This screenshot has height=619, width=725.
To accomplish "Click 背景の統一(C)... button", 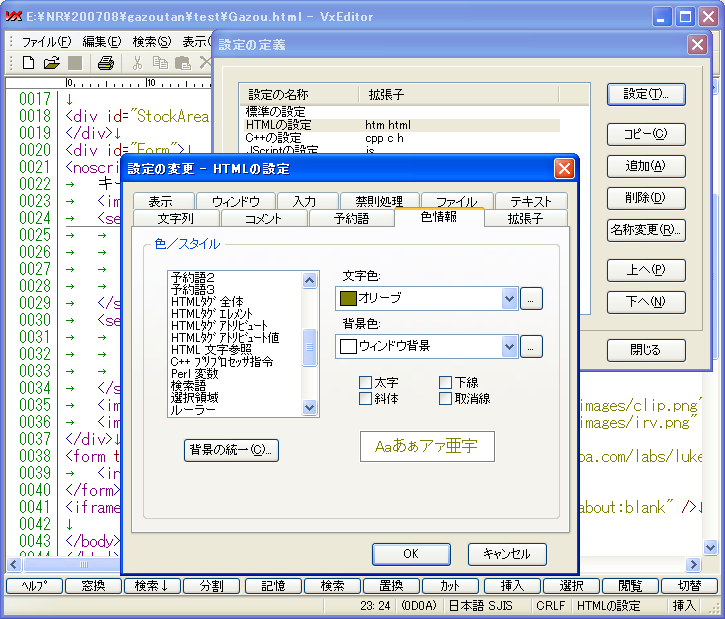I will [x=231, y=450].
